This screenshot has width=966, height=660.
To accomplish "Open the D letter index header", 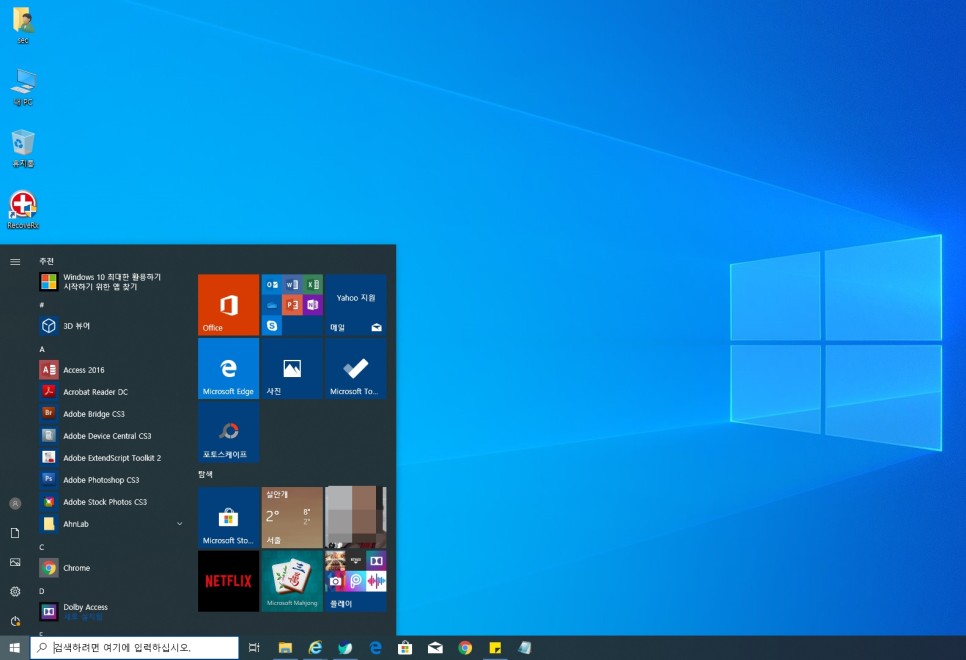I will 42,591.
